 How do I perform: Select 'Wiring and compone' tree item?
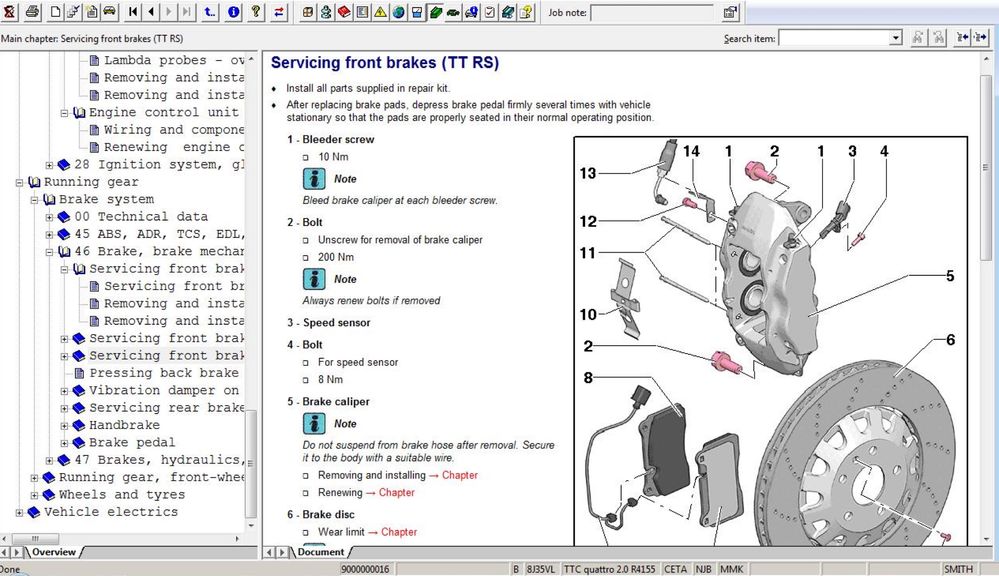pyautogui.click(x=173, y=130)
